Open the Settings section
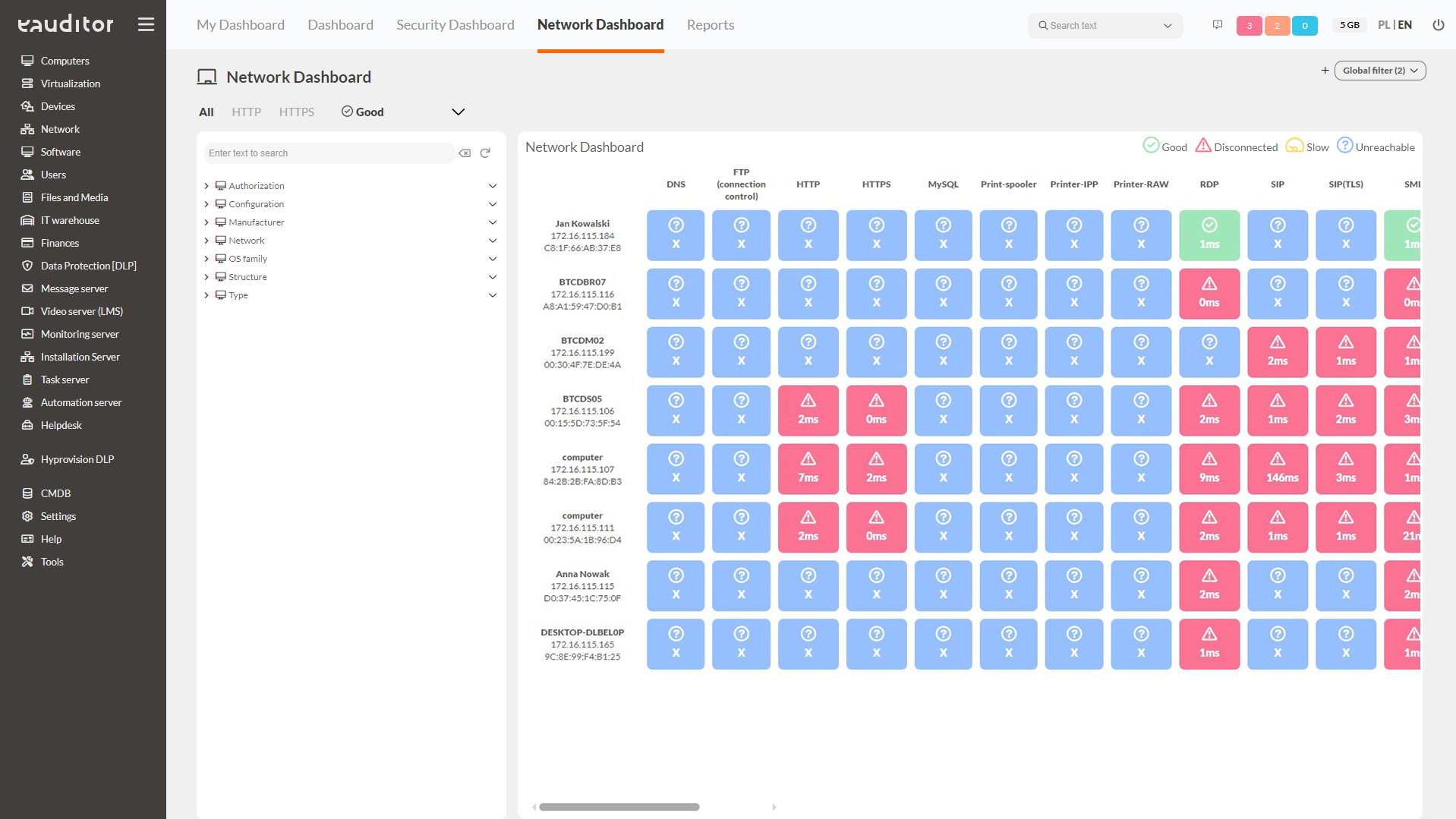 point(58,516)
